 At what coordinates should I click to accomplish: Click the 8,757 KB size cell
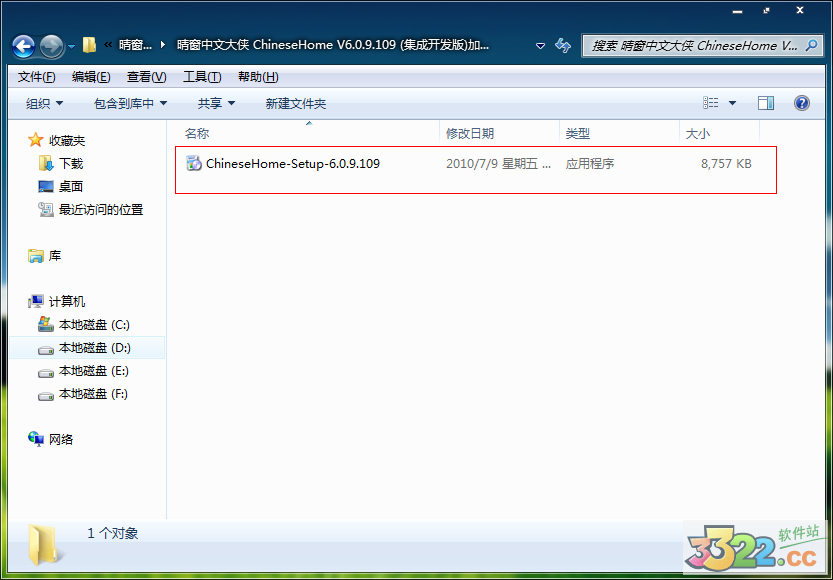726,164
